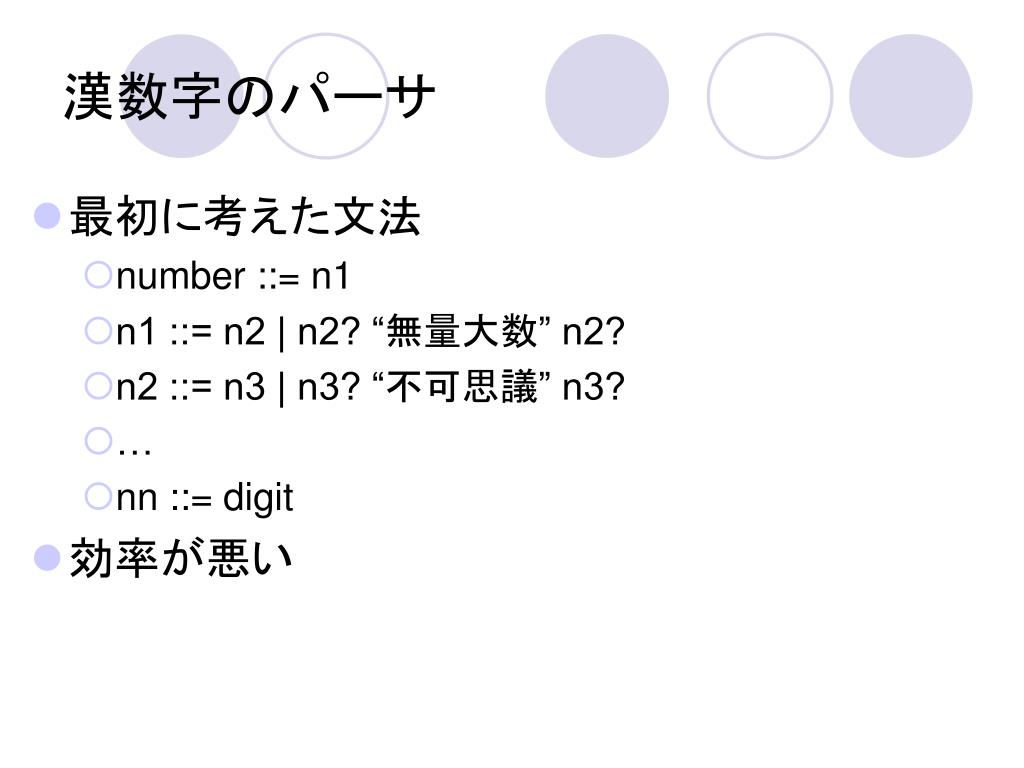Click the filled lavender circle at the header's center

pyautogui.click(x=607, y=96)
